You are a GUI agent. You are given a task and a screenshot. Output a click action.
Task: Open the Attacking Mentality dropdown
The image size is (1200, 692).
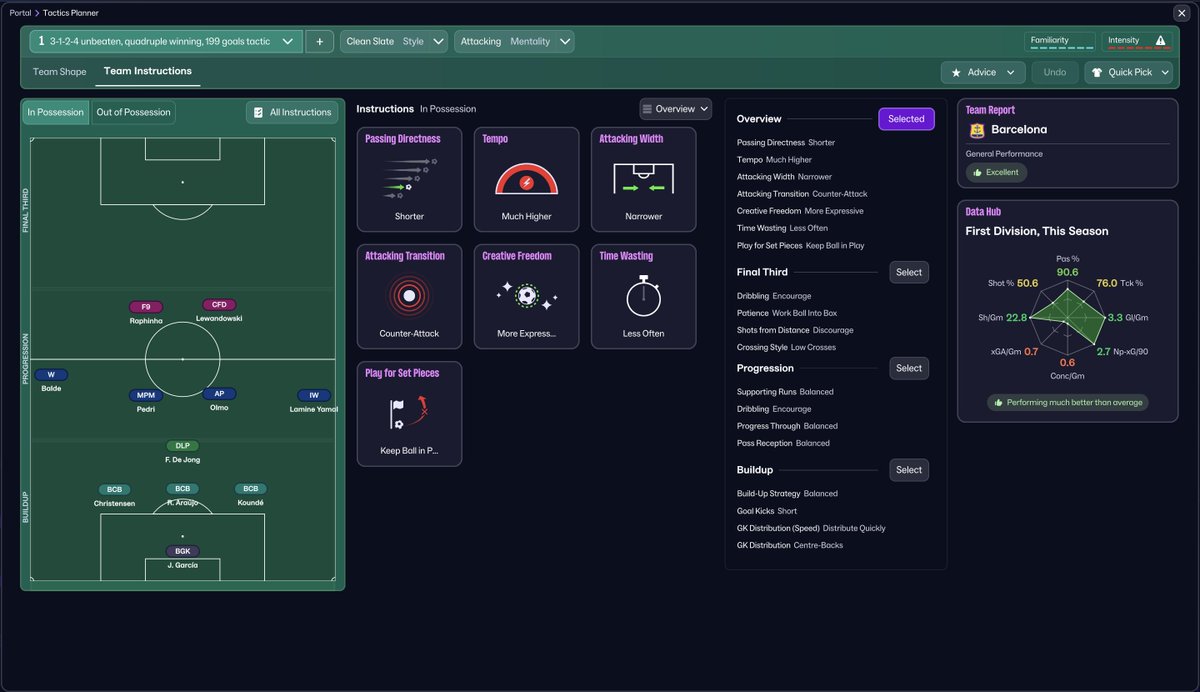tap(514, 42)
